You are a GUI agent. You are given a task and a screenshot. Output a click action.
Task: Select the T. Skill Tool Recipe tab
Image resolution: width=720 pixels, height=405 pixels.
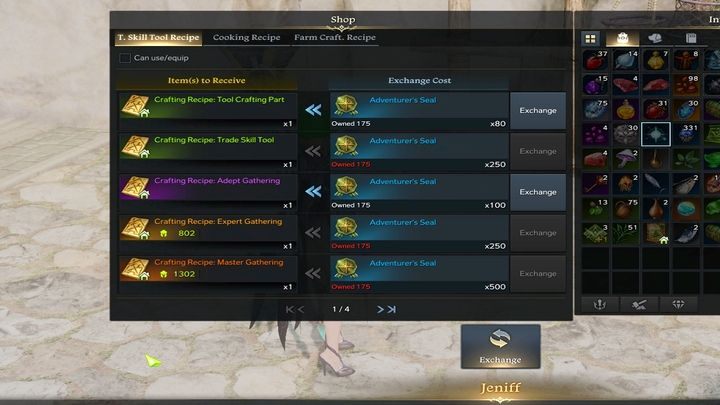(158, 38)
